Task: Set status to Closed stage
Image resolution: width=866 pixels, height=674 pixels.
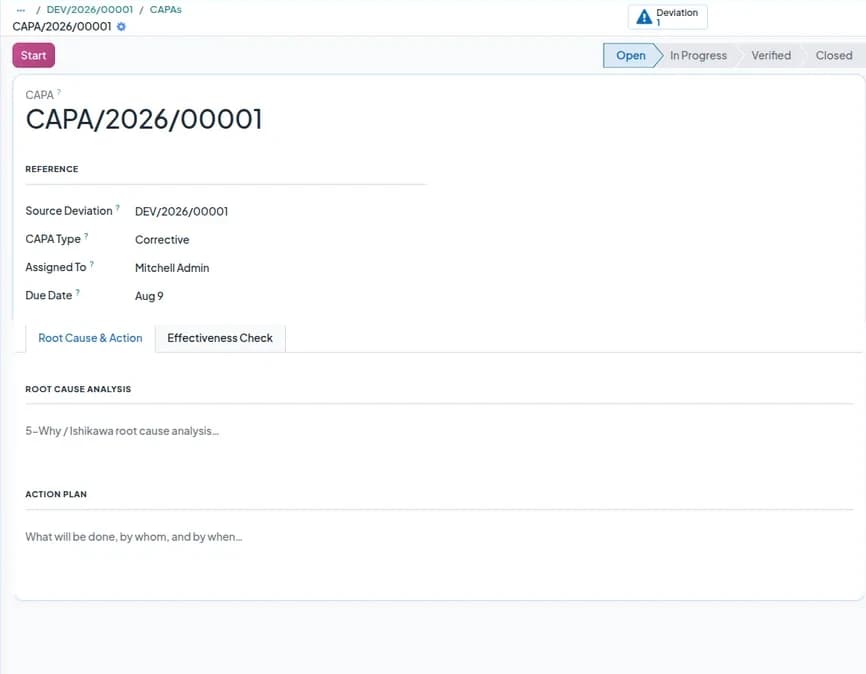Action: (x=834, y=55)
